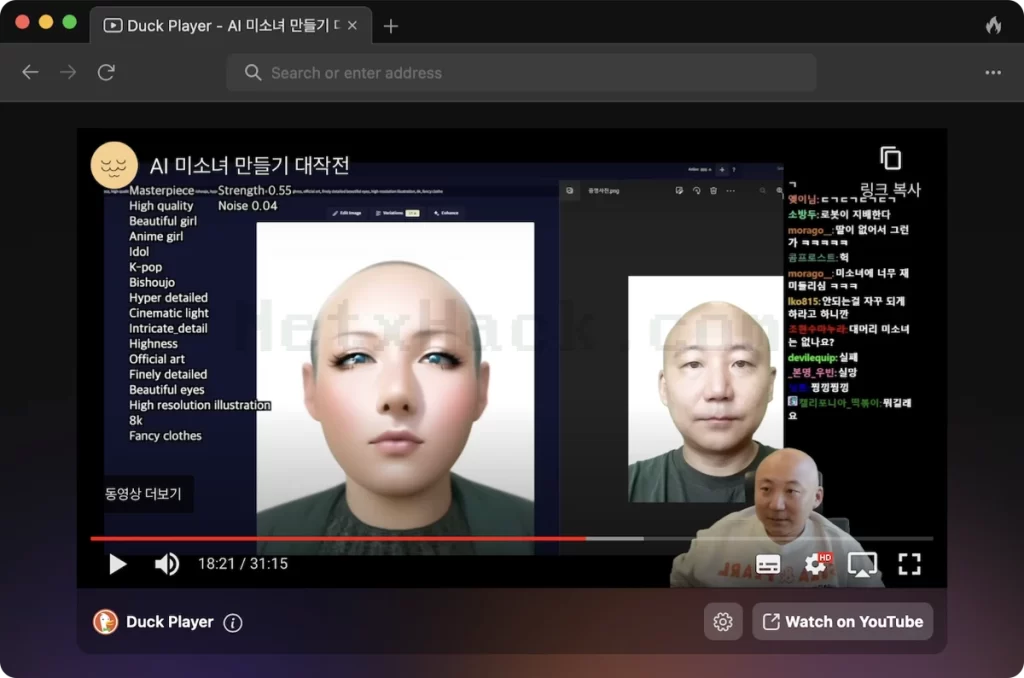1024x678 pixels.
Task: Open a new browser tab
Action: (x=391, y=26)
